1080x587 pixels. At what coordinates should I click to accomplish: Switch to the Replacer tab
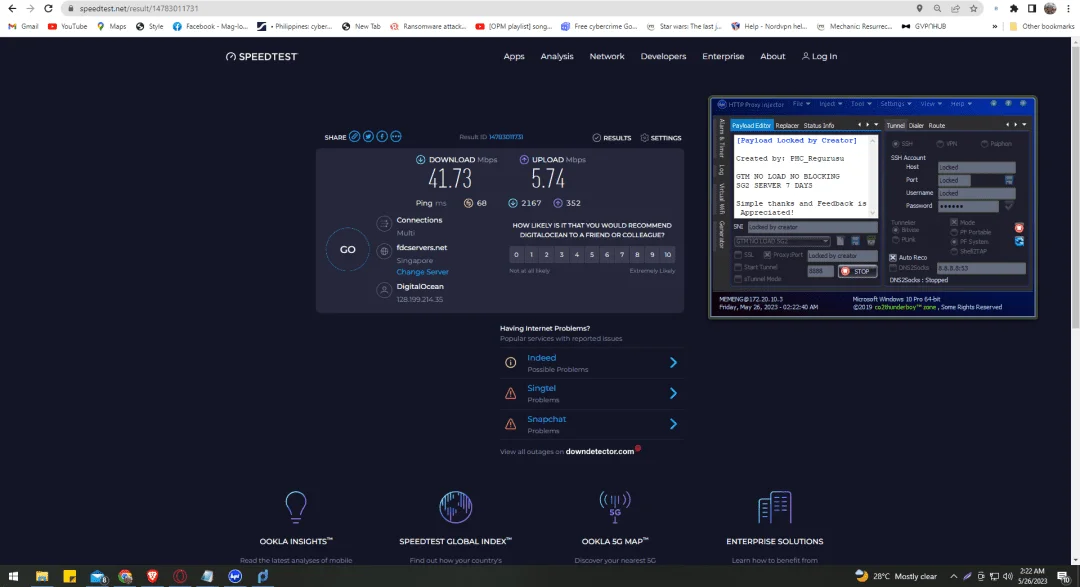[x=787, y=125]
